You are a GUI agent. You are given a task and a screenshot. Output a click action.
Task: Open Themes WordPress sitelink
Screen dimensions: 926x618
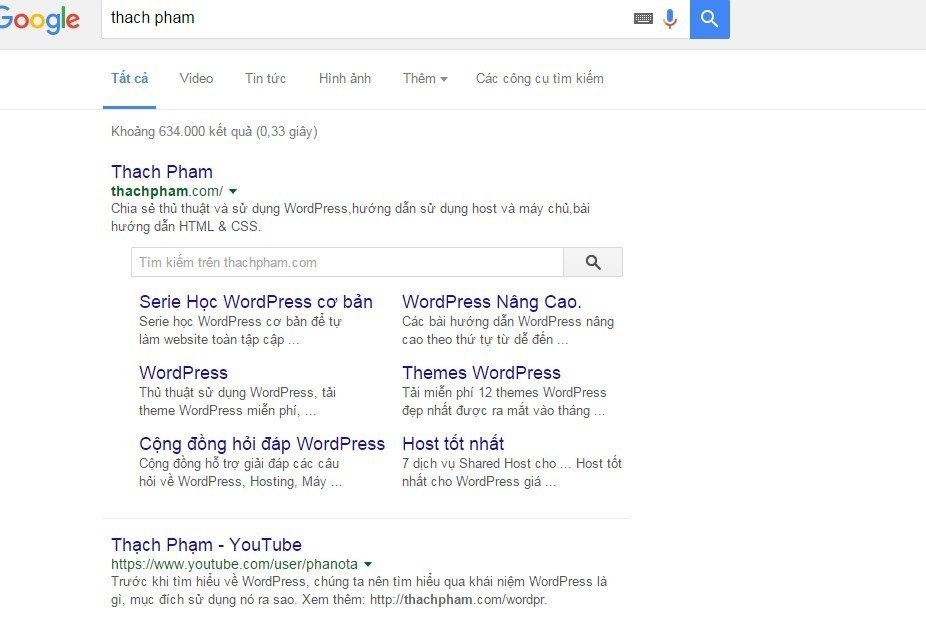[481, 373]
